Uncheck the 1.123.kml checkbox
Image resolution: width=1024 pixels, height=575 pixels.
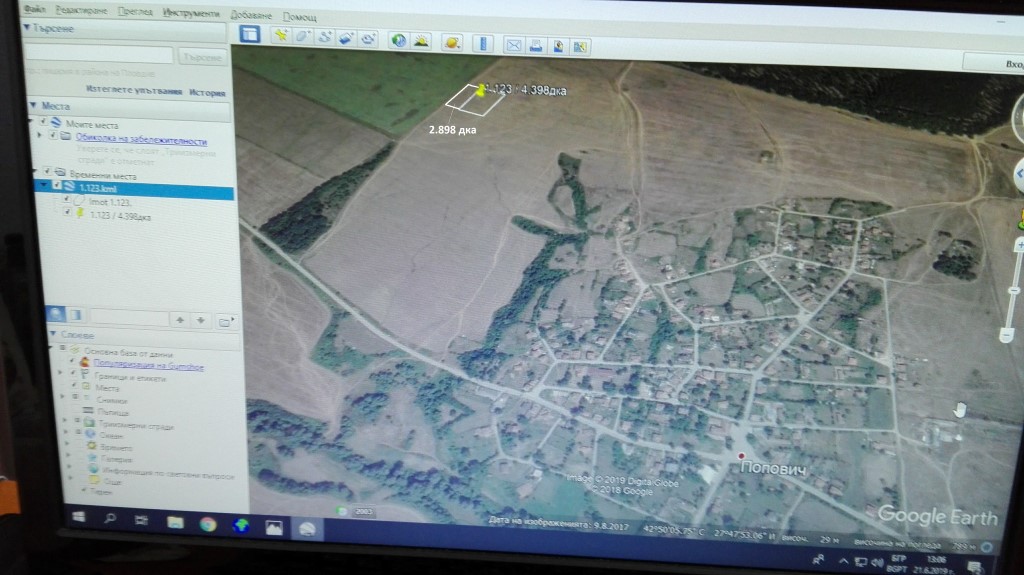(x=56, y=186)
